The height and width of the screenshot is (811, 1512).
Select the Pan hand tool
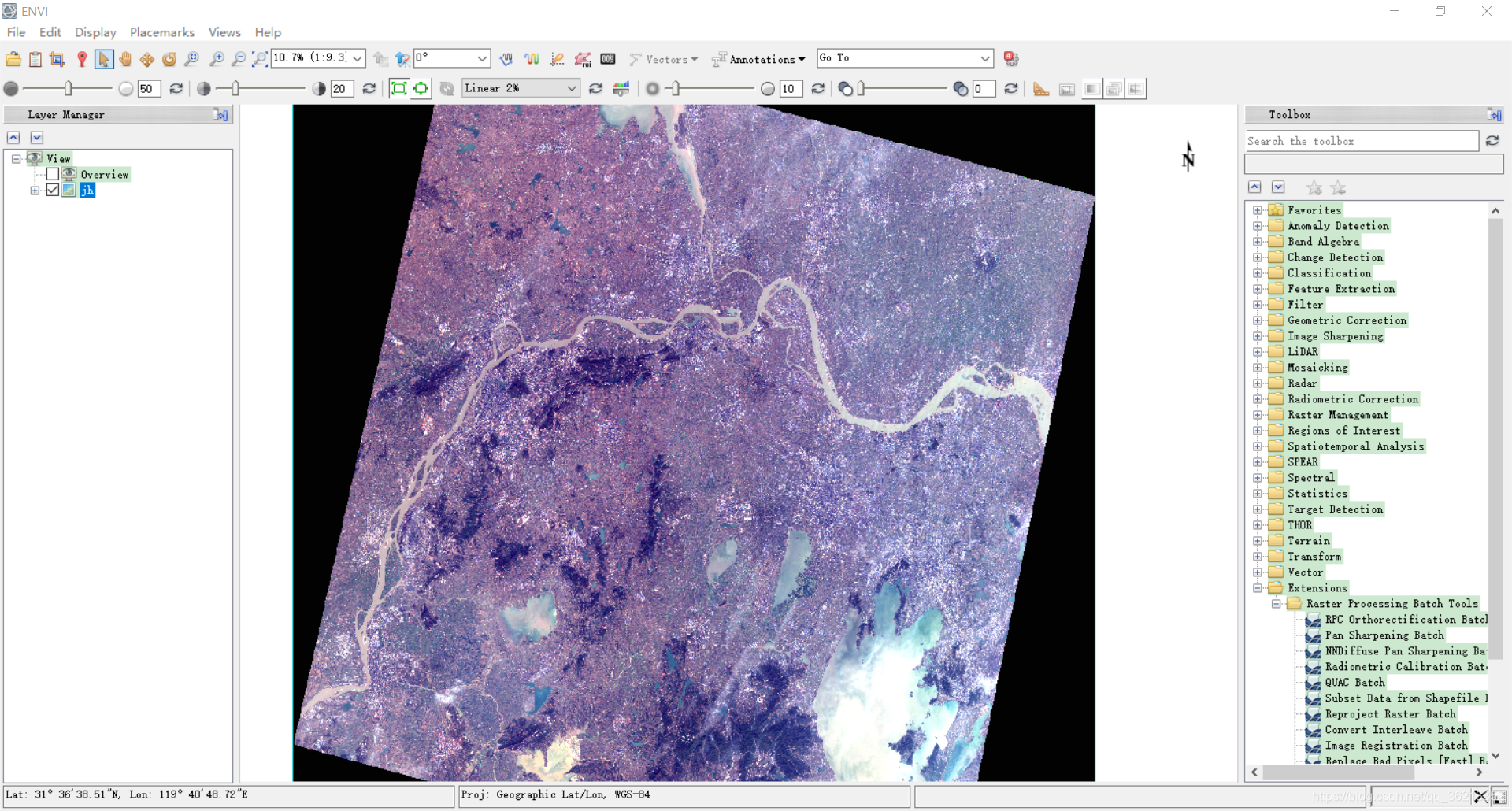[x=125, y=59]
